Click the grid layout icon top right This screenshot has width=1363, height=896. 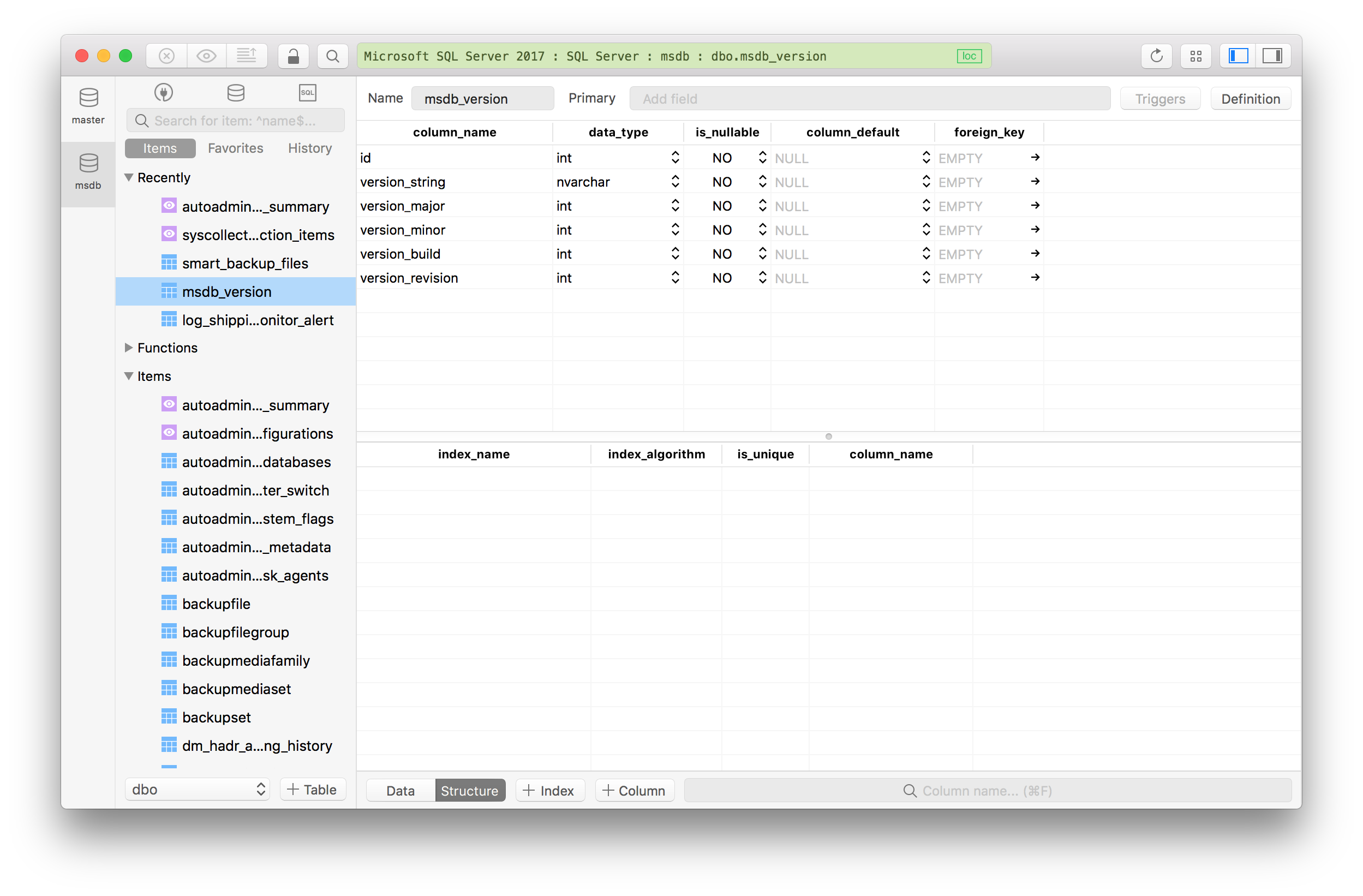pyautogui.click(x=1196, y=56)
